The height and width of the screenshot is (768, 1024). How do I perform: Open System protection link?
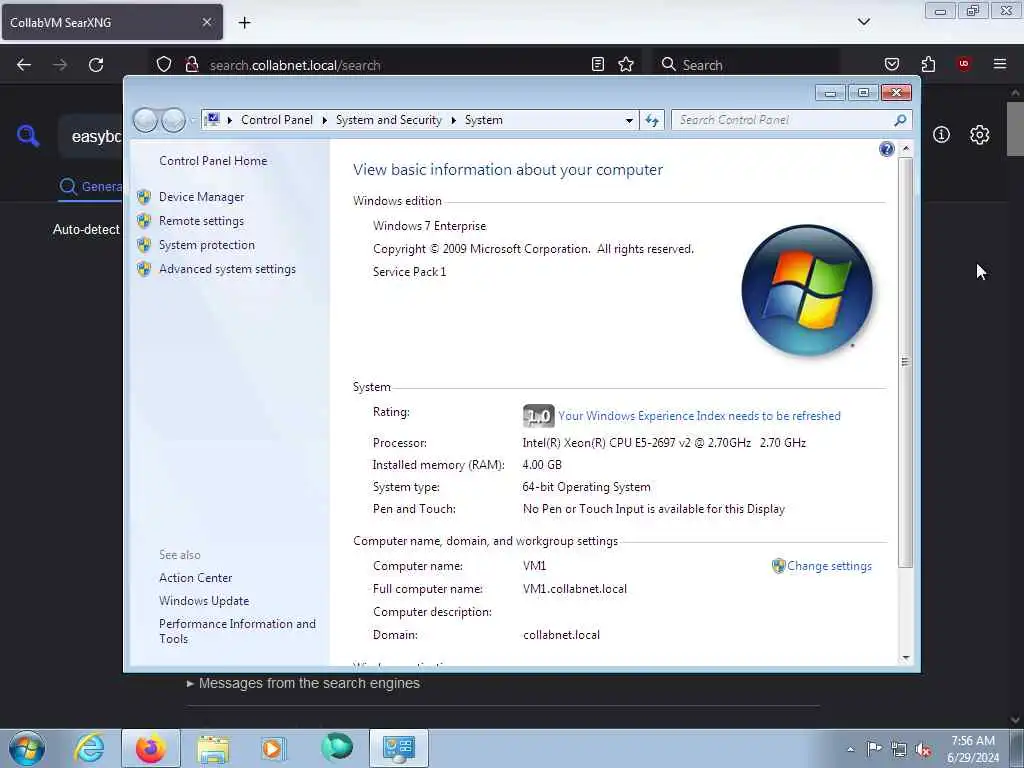tap(206, 245)
